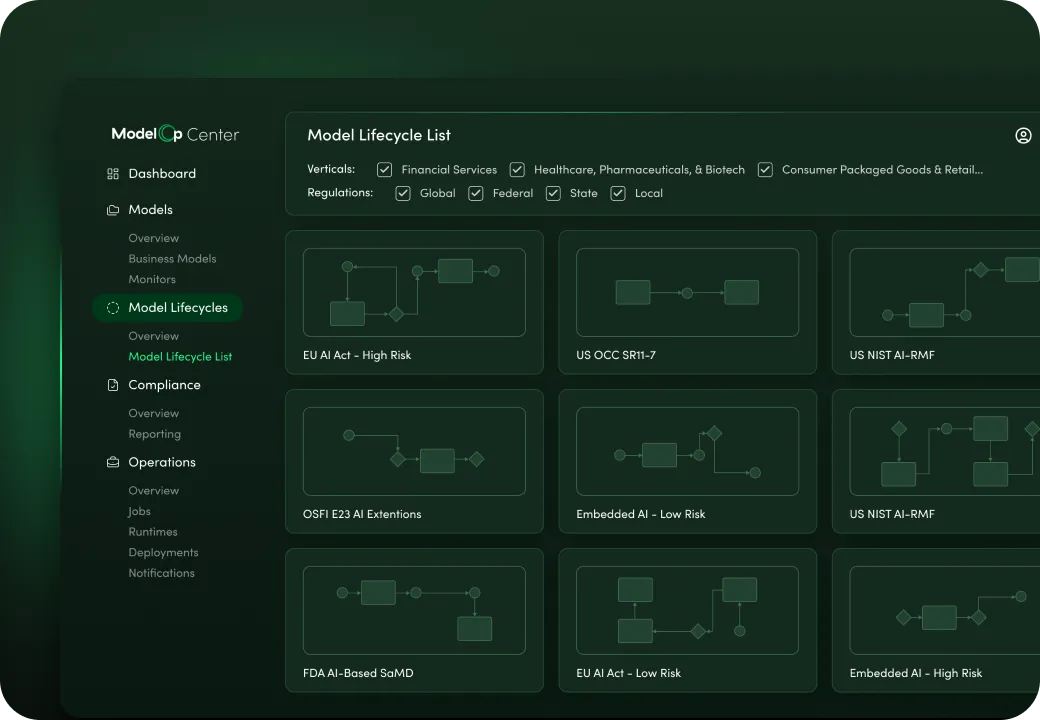Click the Models folder icon in the sidebar

(x=112, y=209)
